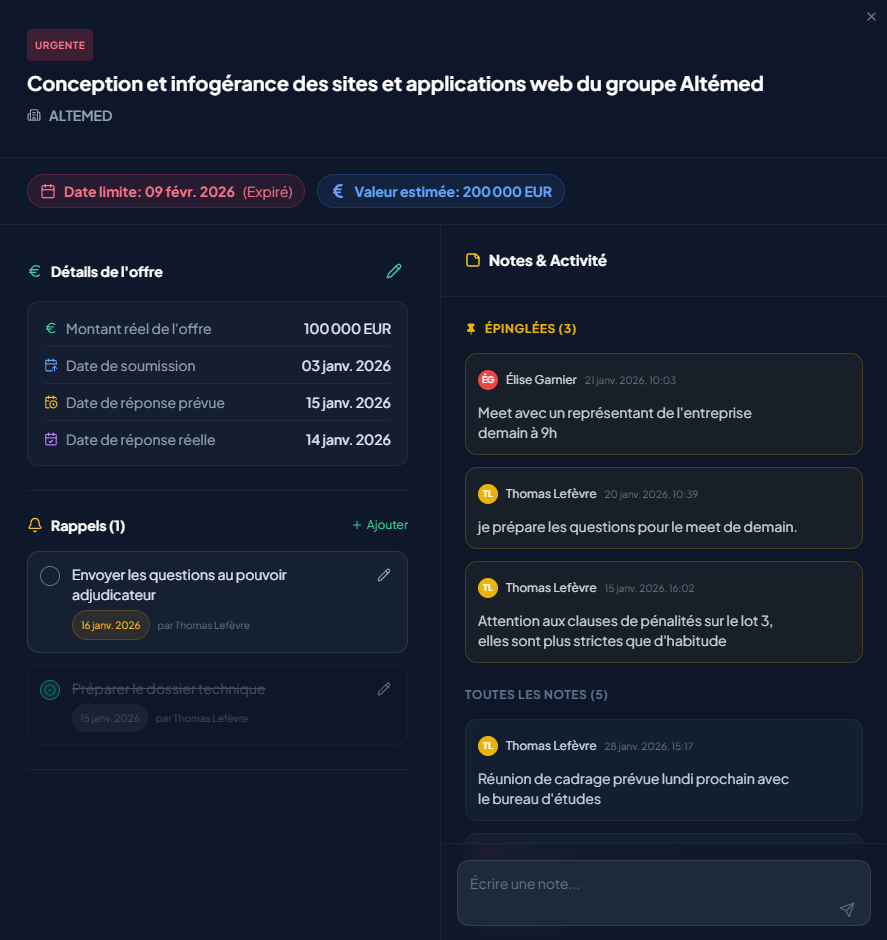The height and width of the screenshot is (940, 887).
Task: Click the ALTEMED building icon
Action: coord(34,116)
